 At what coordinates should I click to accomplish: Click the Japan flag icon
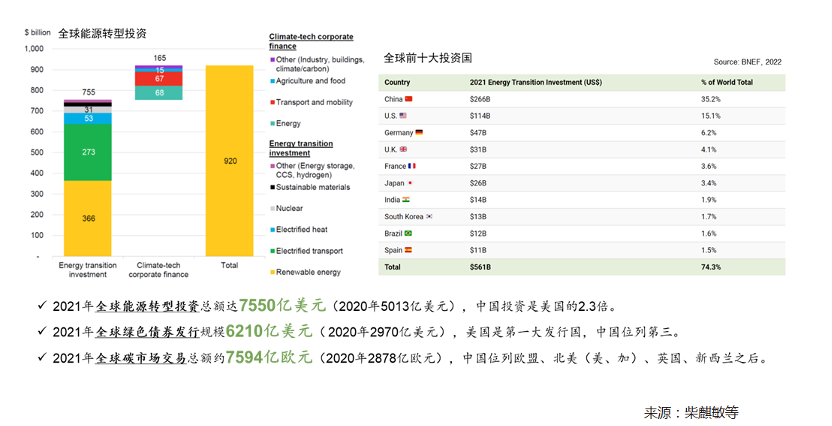pos(409,183)
